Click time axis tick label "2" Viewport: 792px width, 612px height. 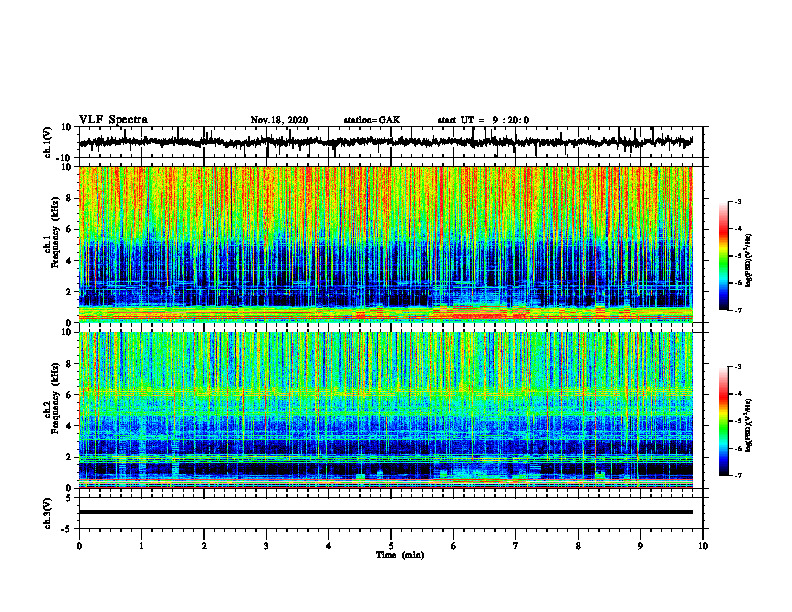[x=204, y=546]
